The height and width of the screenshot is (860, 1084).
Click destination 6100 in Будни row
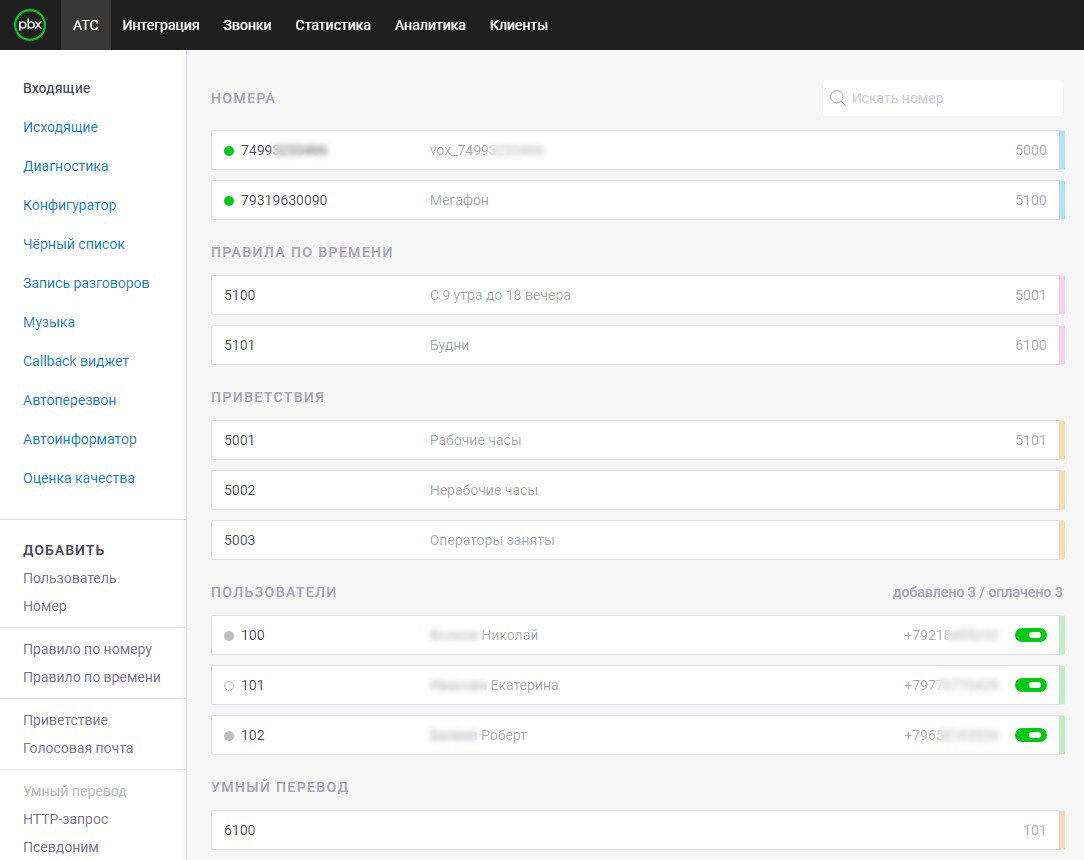[x=1031, y=345]
